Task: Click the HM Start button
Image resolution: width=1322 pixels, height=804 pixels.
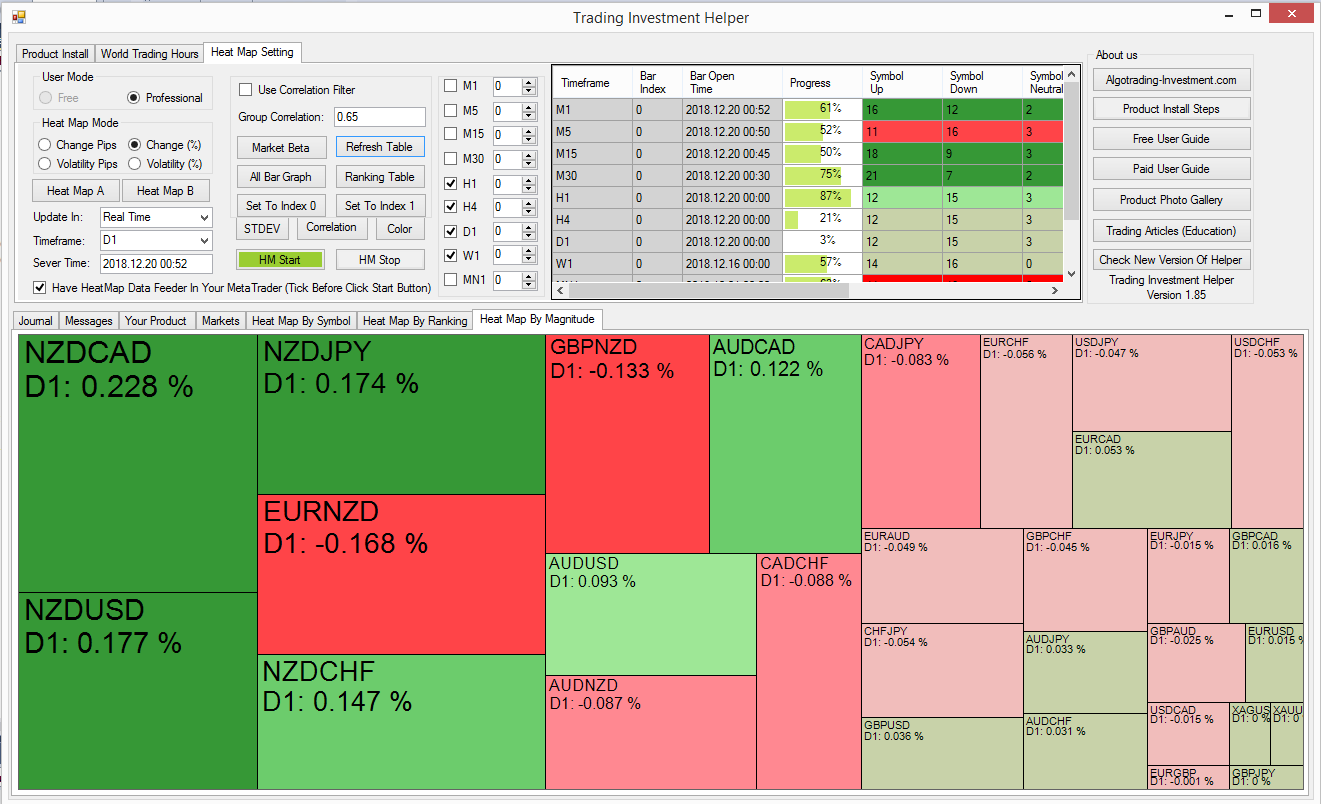Action: coord(281,260)
